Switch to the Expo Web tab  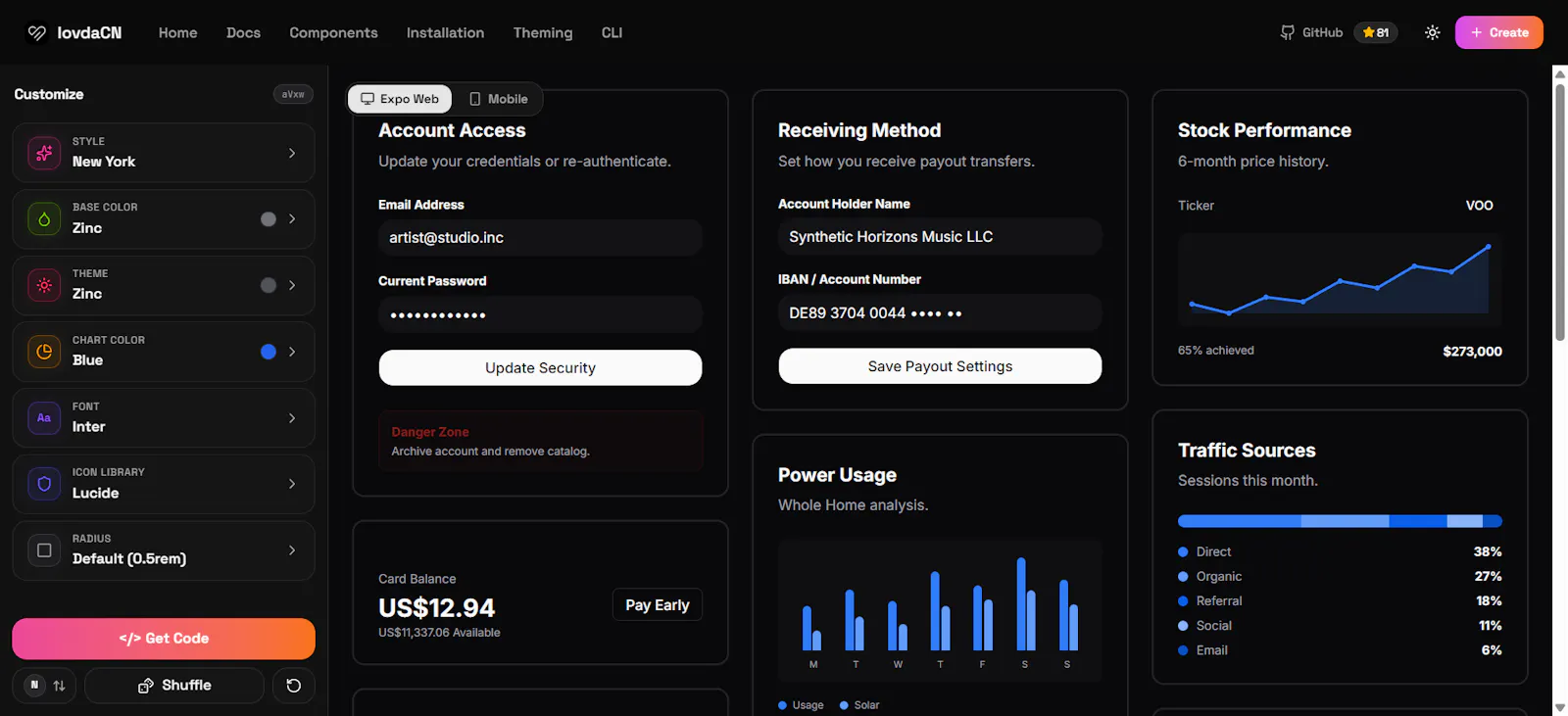click(400, 99)
